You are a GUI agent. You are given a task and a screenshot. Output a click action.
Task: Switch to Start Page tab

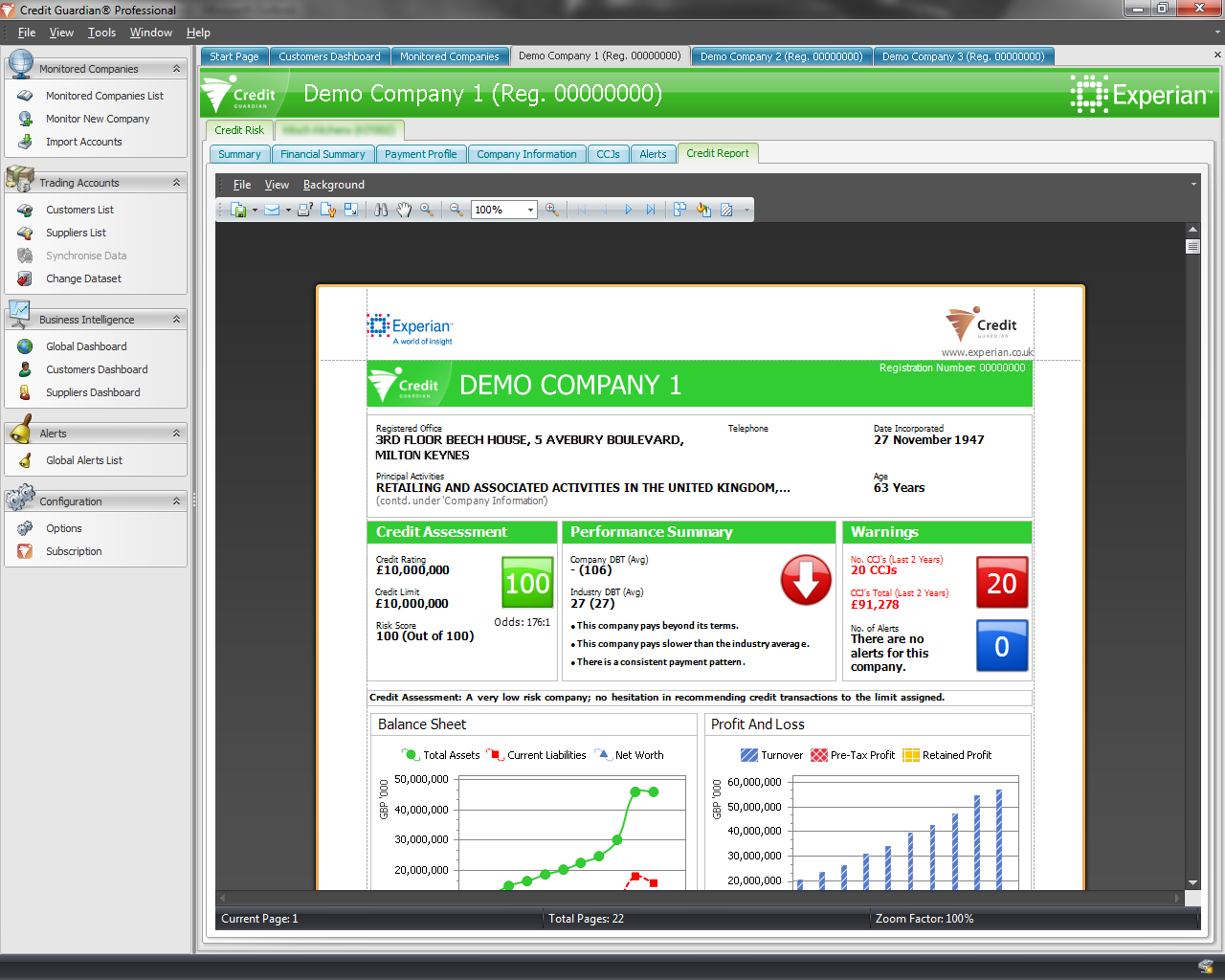click(x=234, y=56)
